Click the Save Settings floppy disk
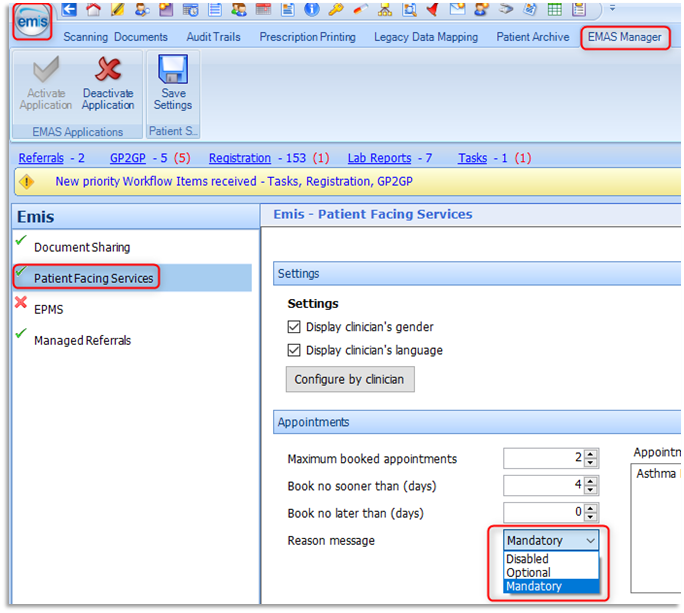This screenshot has width=684, height=613. click(173, 83)
